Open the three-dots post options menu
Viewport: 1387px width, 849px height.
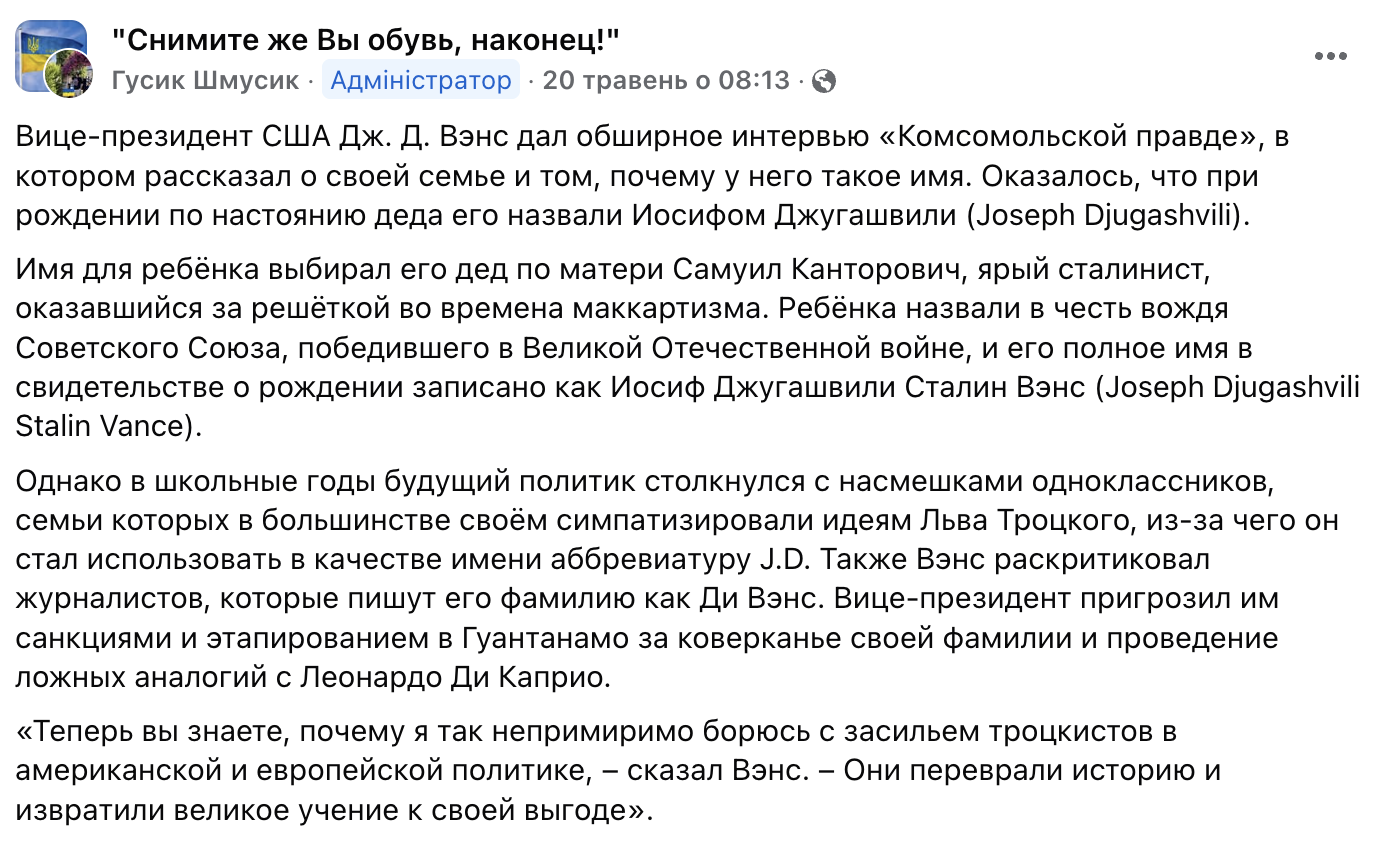pos(1331,57)
